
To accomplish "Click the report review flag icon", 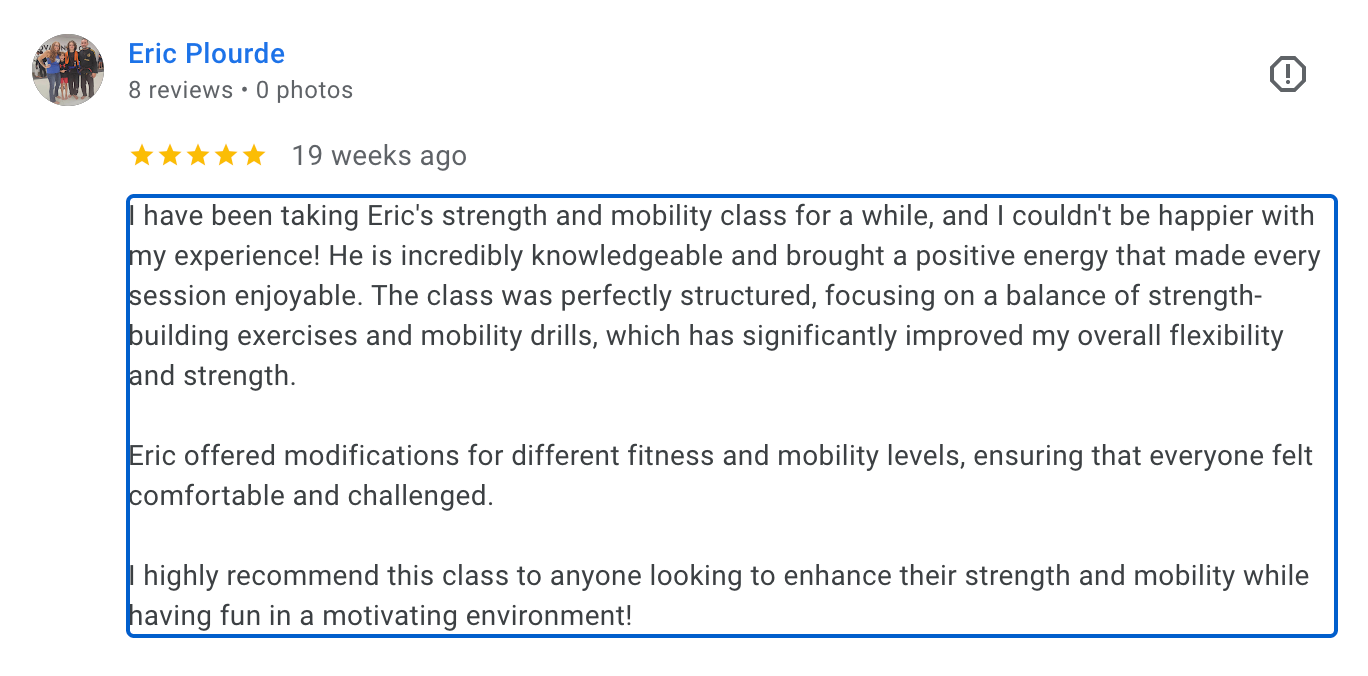I will coord(1288,74).
